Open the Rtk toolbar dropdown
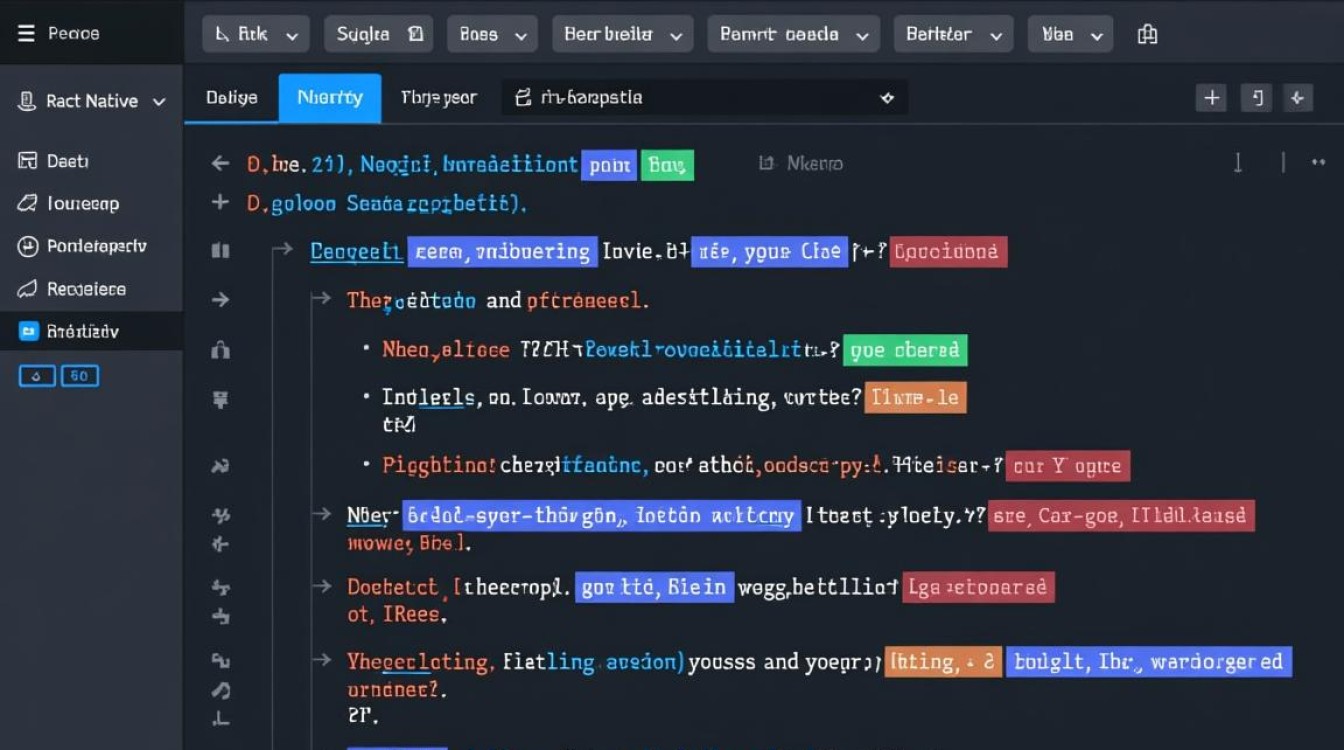 (255, 34)
